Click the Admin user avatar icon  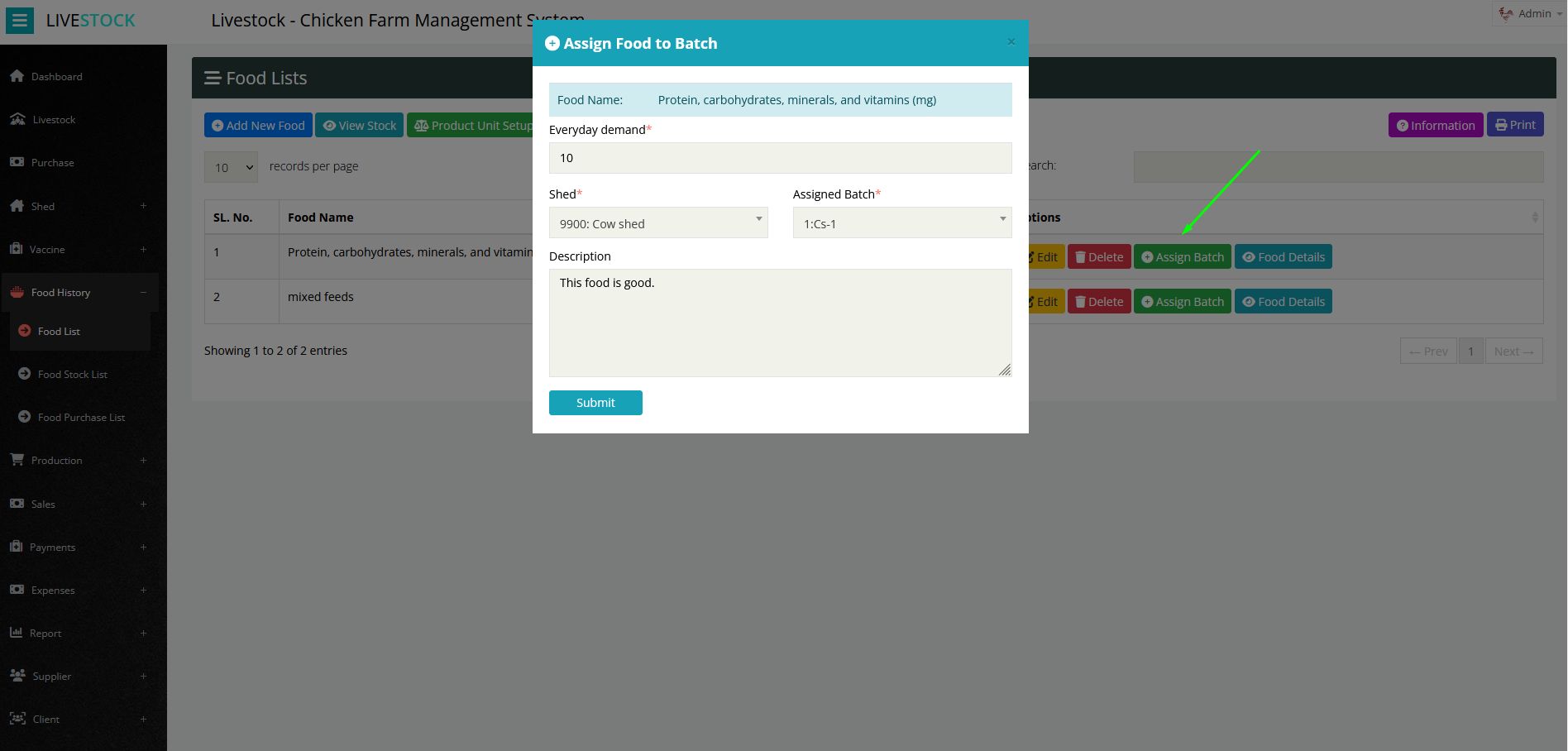(x=1506, y=13)
